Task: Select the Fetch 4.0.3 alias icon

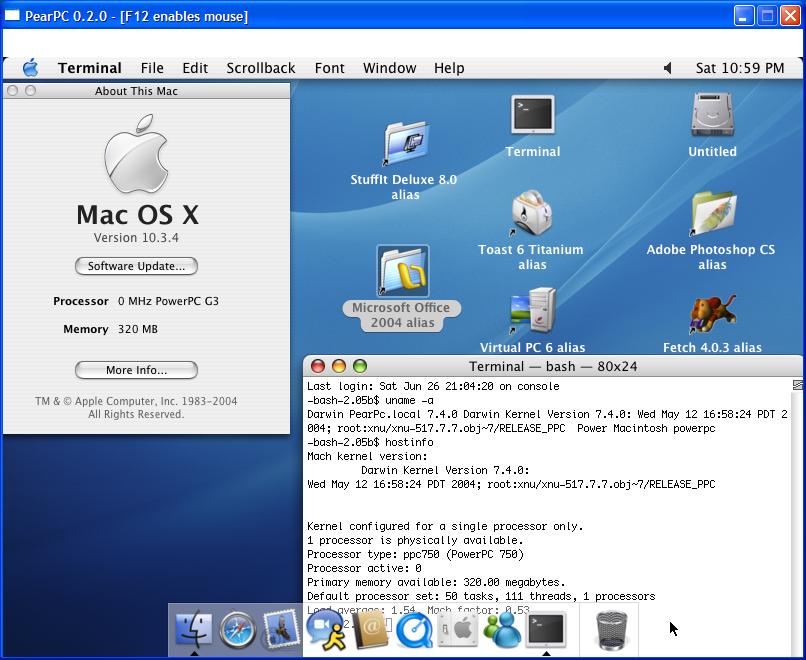Action: [x=712, y=314]
